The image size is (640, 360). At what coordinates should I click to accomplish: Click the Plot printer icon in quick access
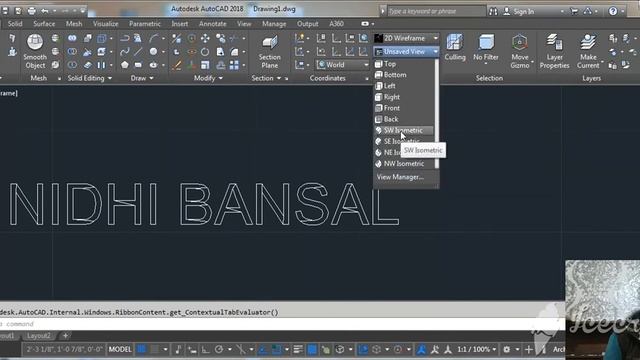tap(31, 11)
